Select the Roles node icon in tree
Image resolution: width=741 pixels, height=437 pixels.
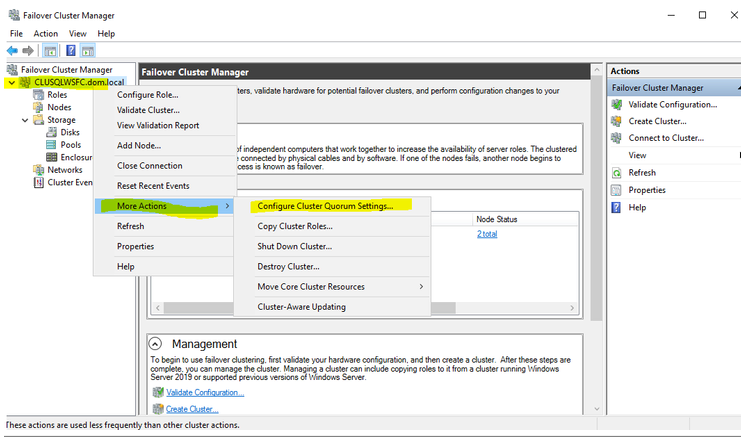(x=38, y=95)
